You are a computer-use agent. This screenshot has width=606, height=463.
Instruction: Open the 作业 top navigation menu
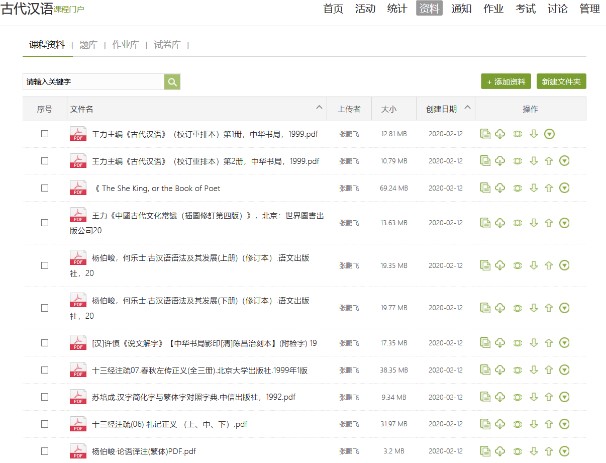[x=490, y=9]
